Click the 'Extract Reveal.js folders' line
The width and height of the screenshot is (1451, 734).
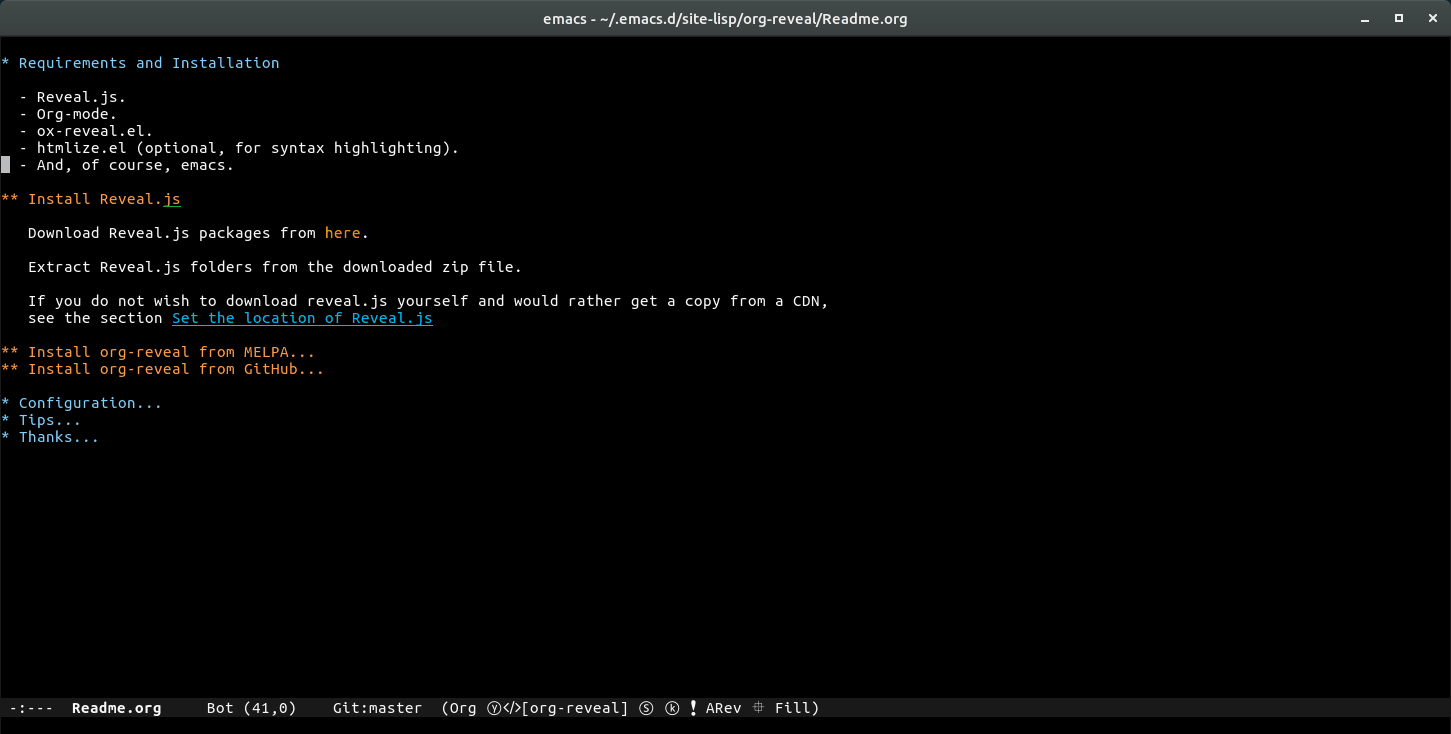[275, 267]
